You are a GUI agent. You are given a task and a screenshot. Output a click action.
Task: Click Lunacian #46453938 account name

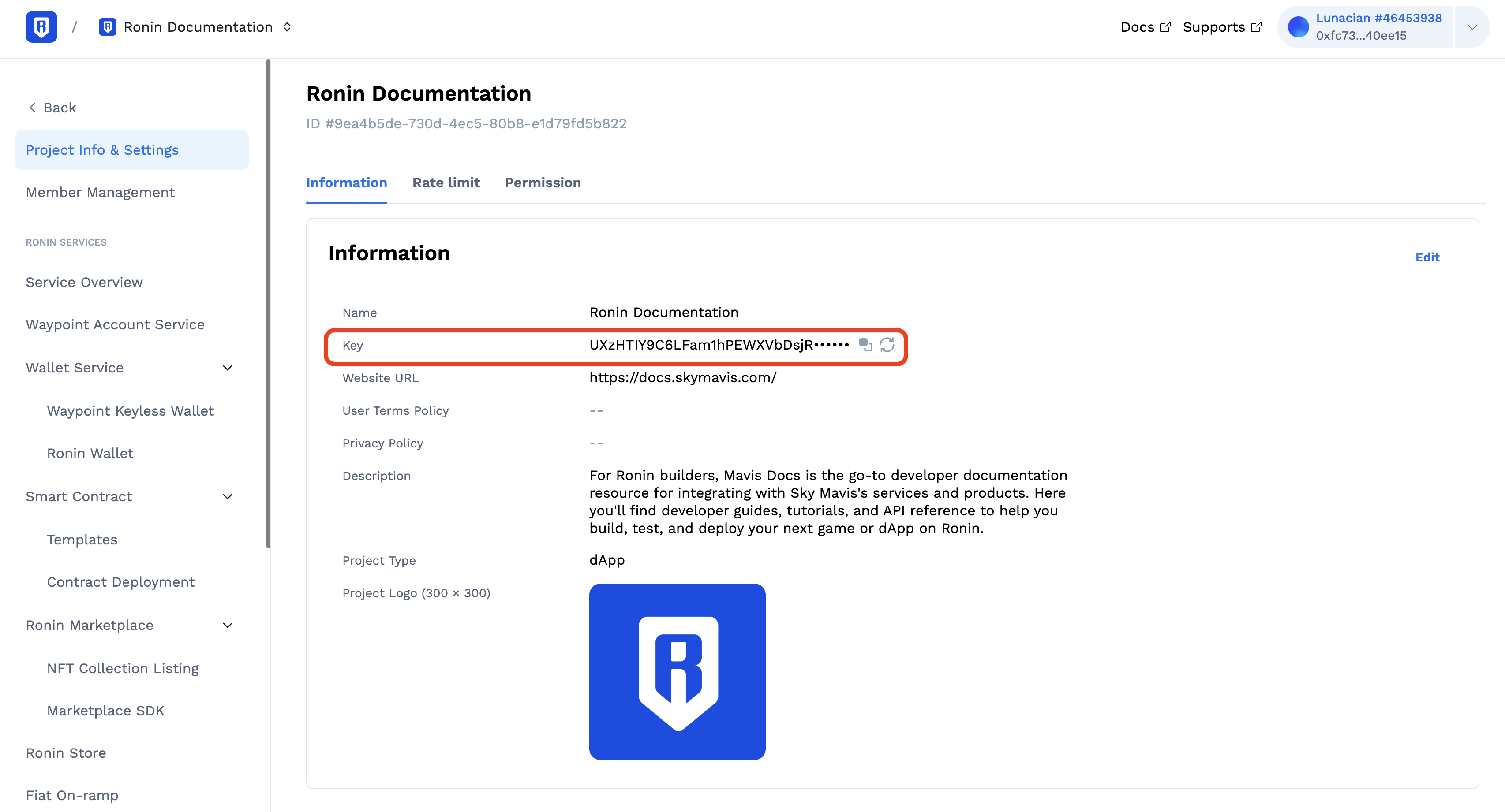pyautogui.click(x=1378, y=18)
